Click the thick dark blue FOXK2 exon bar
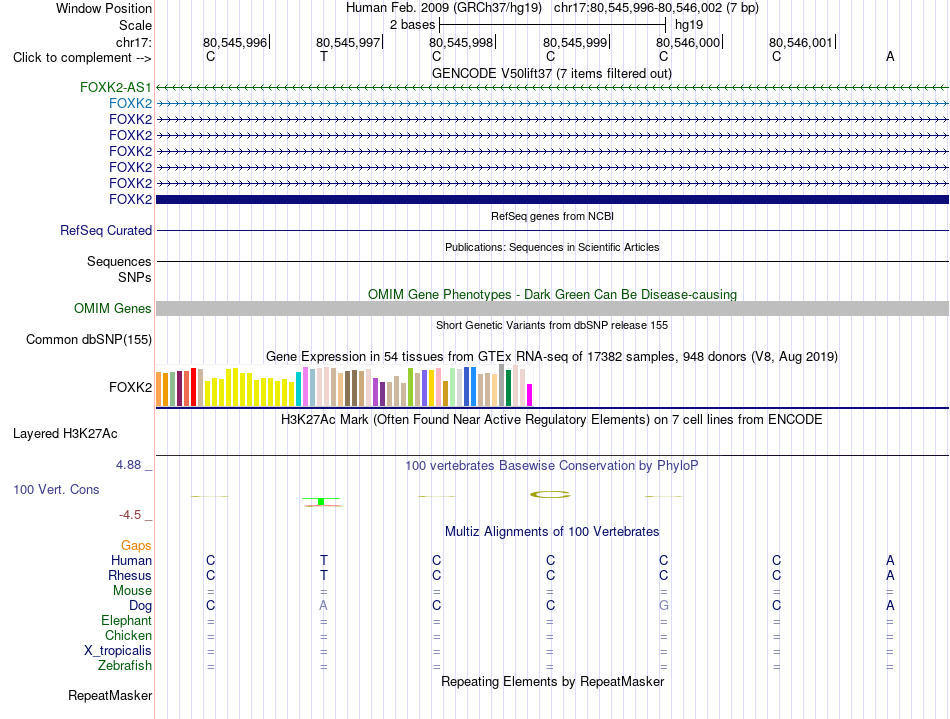This screenshot has width=950, height=719. click(x=552, y=199)
